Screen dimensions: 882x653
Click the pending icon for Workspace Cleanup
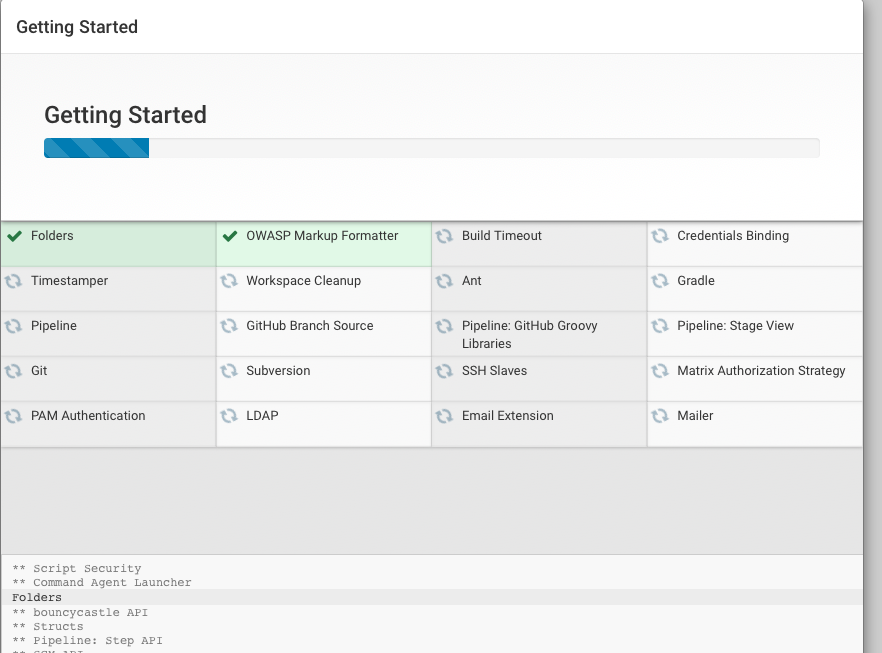tap(229, 281)
